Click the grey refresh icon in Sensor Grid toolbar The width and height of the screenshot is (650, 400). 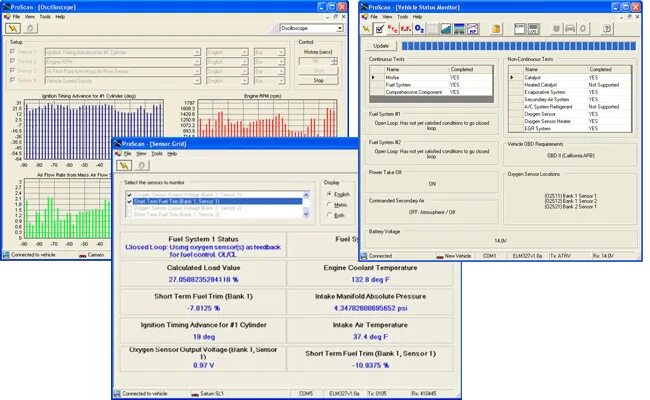pyautogui.click(x=141, y=165)
